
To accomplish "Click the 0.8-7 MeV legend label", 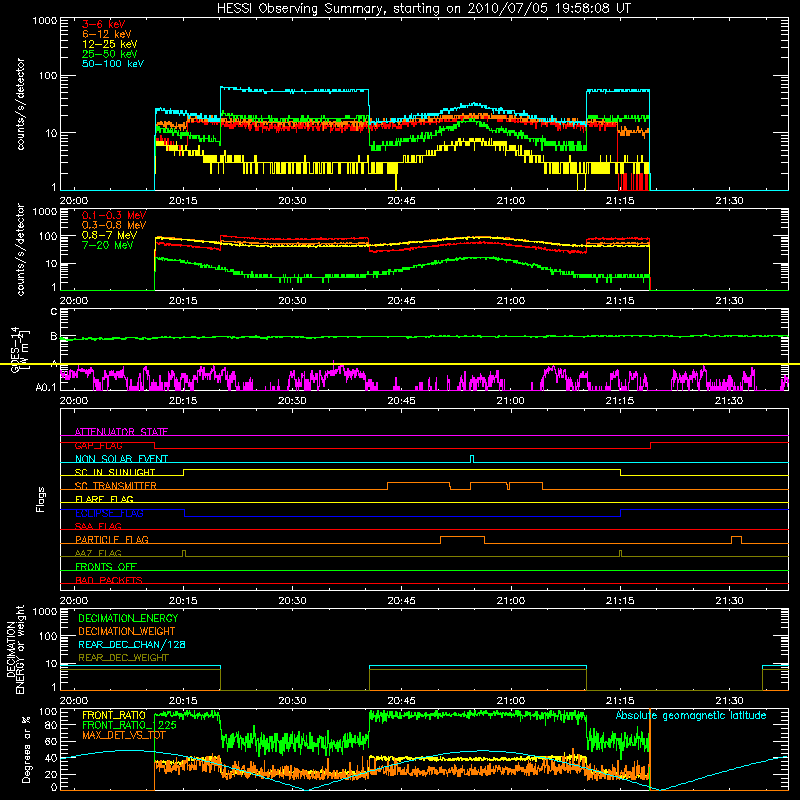I will (109, 235).
